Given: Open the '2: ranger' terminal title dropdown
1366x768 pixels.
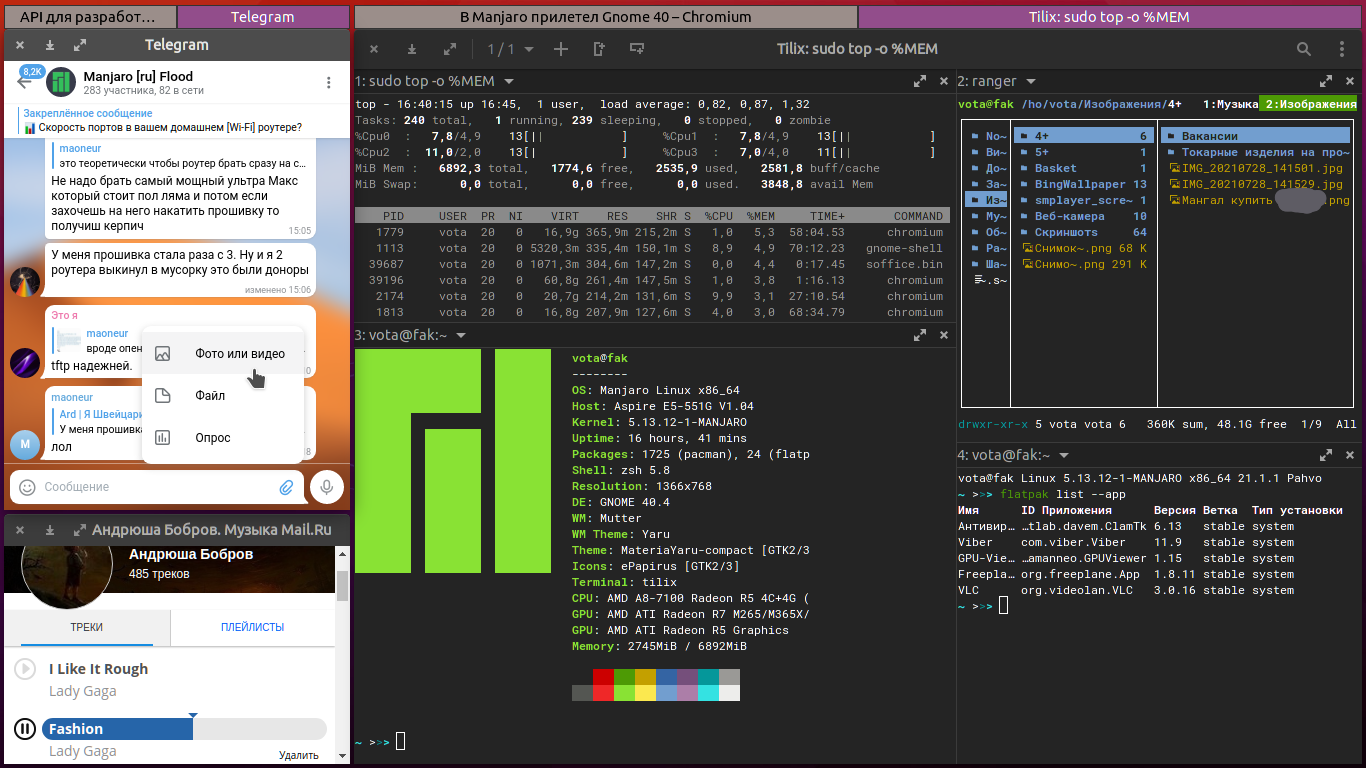Looking at the screenshot, I should tap(1031, 82).
